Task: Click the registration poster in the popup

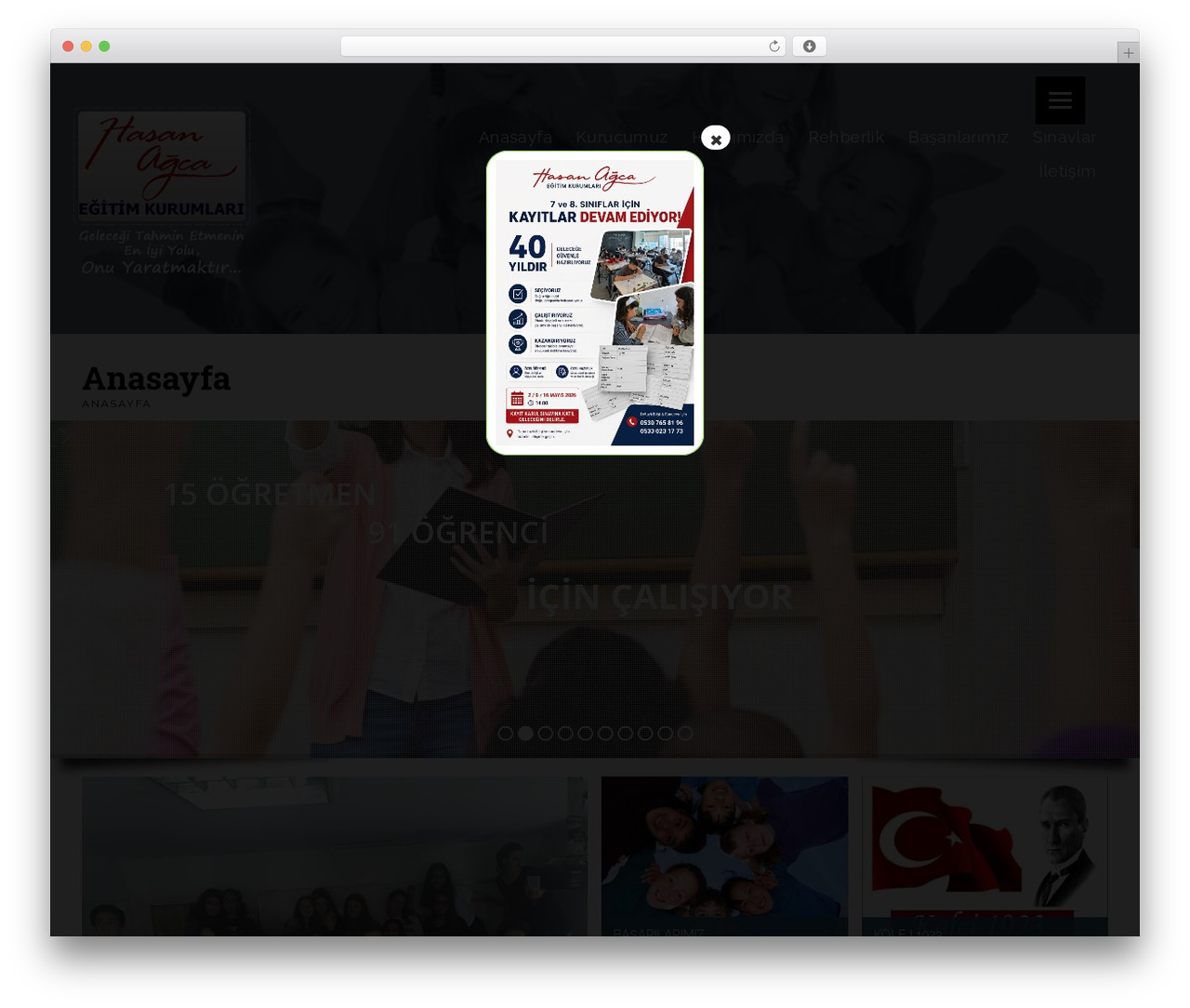Action: (595, 303)
